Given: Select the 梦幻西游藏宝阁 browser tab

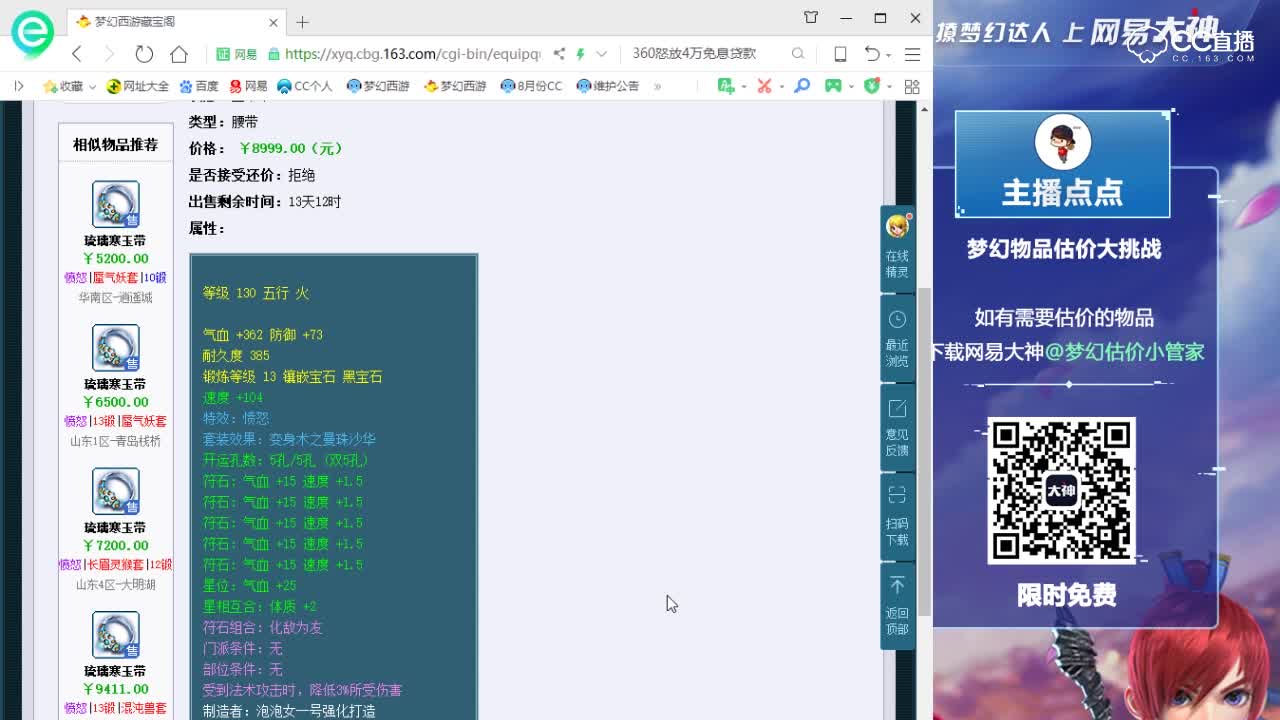Looking at the screenshot, I should coord(176,21).
